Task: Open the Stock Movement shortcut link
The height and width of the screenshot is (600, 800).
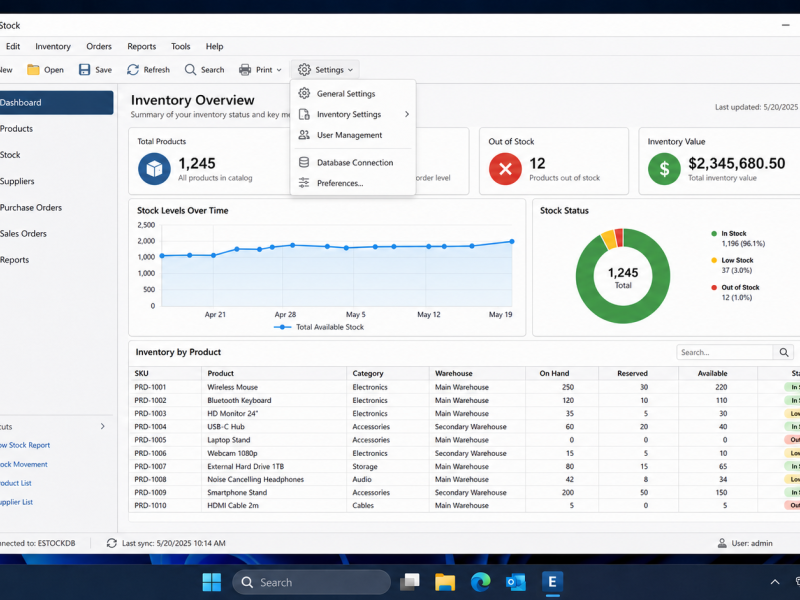Action: pyautogui.click(x=23, y=464)
